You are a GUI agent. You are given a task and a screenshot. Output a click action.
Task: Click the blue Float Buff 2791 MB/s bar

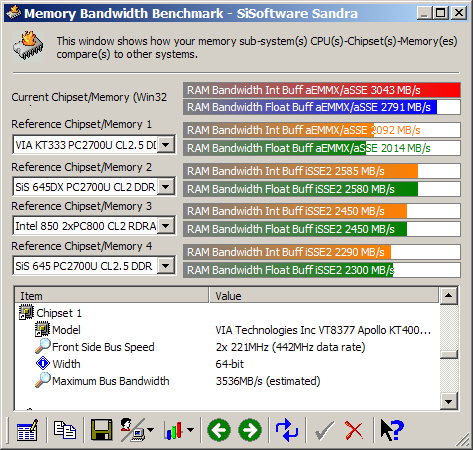(322, 107)
